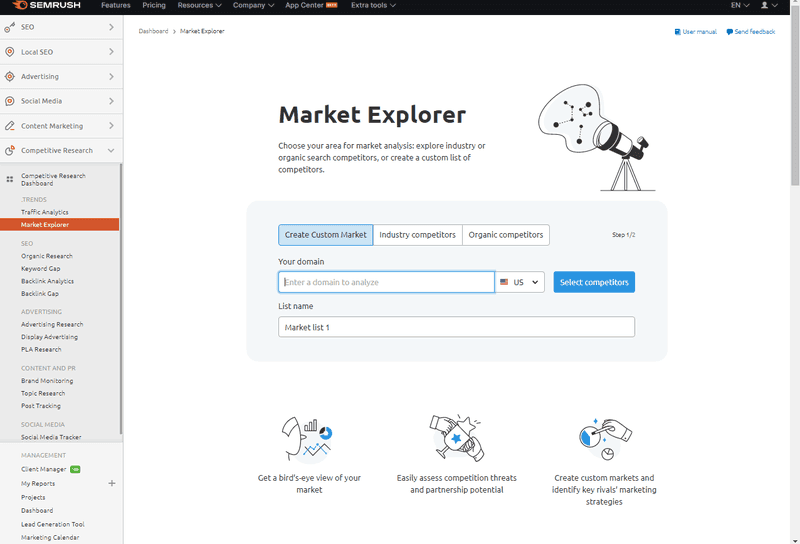Open Market Explorer in sidebar
The image size is (800, 544).
coord(60,225)
